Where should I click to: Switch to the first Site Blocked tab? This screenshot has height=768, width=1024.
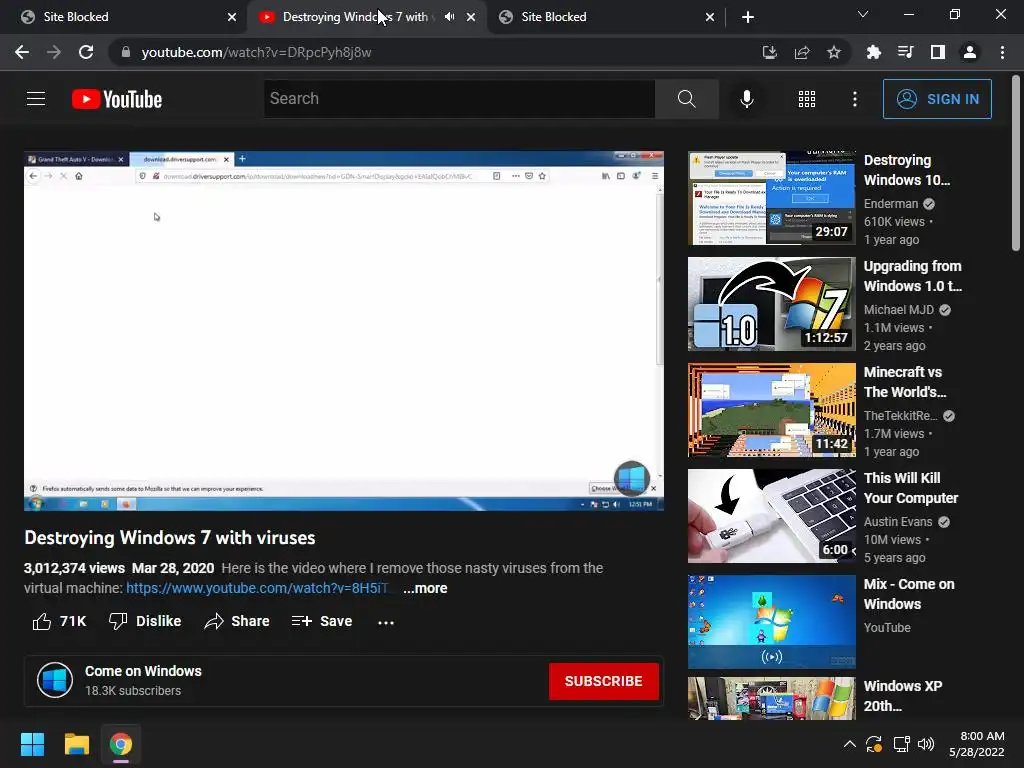(x=124, y=17)
